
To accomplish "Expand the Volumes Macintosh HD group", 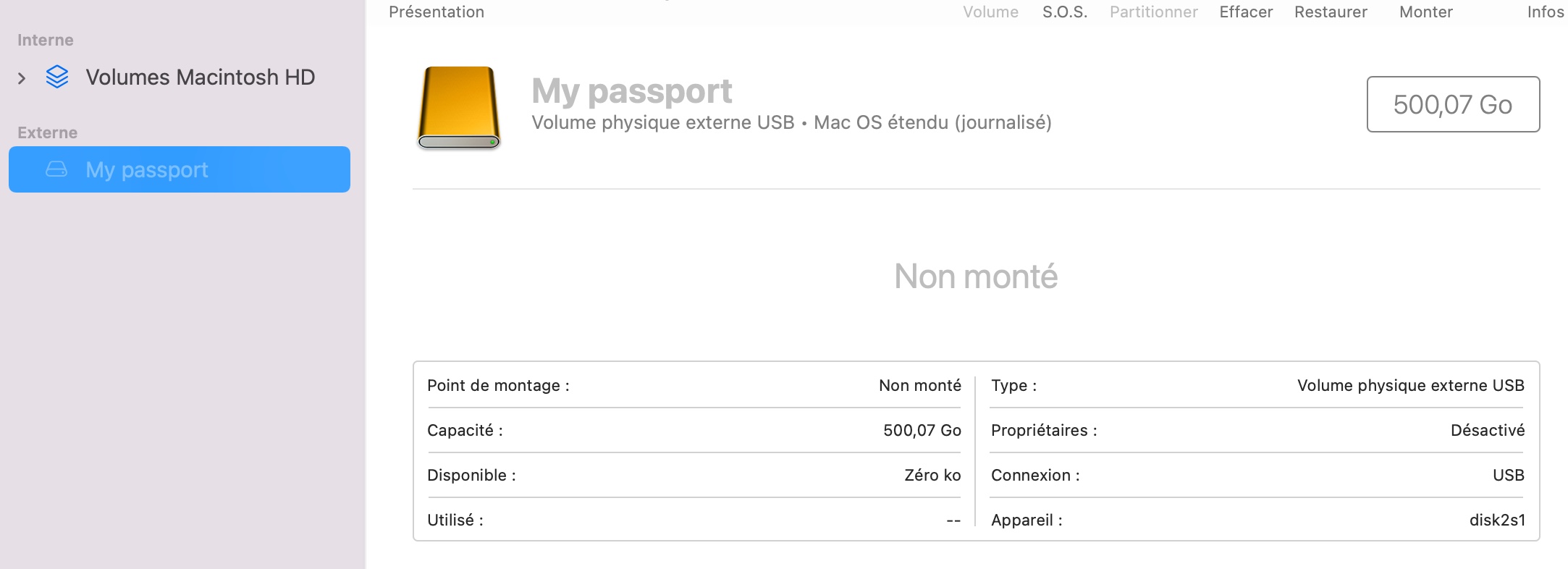I will pyautogui.click(x=22, y=78).
